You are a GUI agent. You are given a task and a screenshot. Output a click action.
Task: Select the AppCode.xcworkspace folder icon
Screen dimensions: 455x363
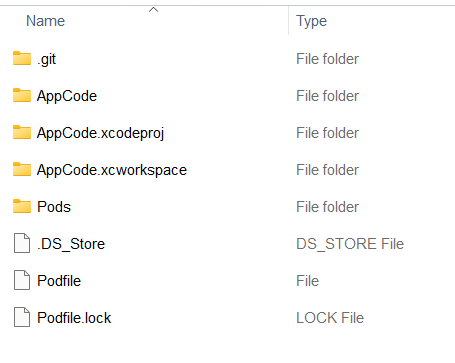[22, 169]
